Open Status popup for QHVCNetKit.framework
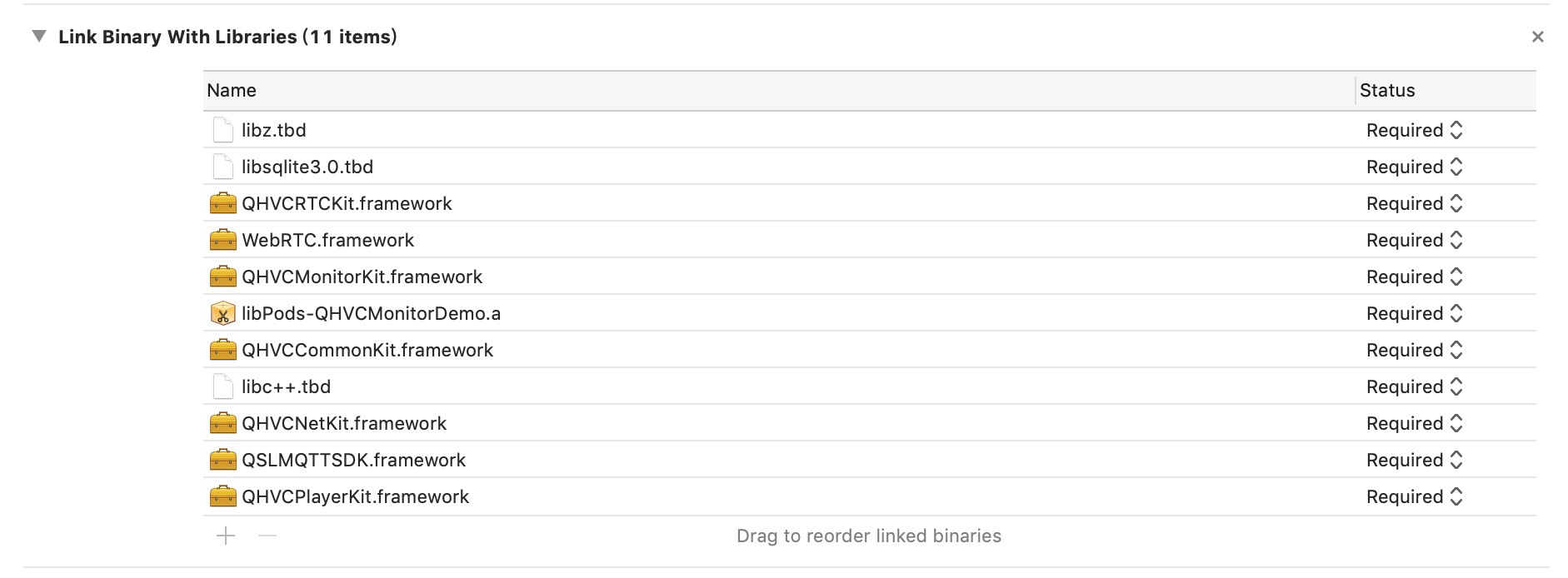This screenshot has height=578, width=1568. pyautogui.click(x=1414, y=423)
